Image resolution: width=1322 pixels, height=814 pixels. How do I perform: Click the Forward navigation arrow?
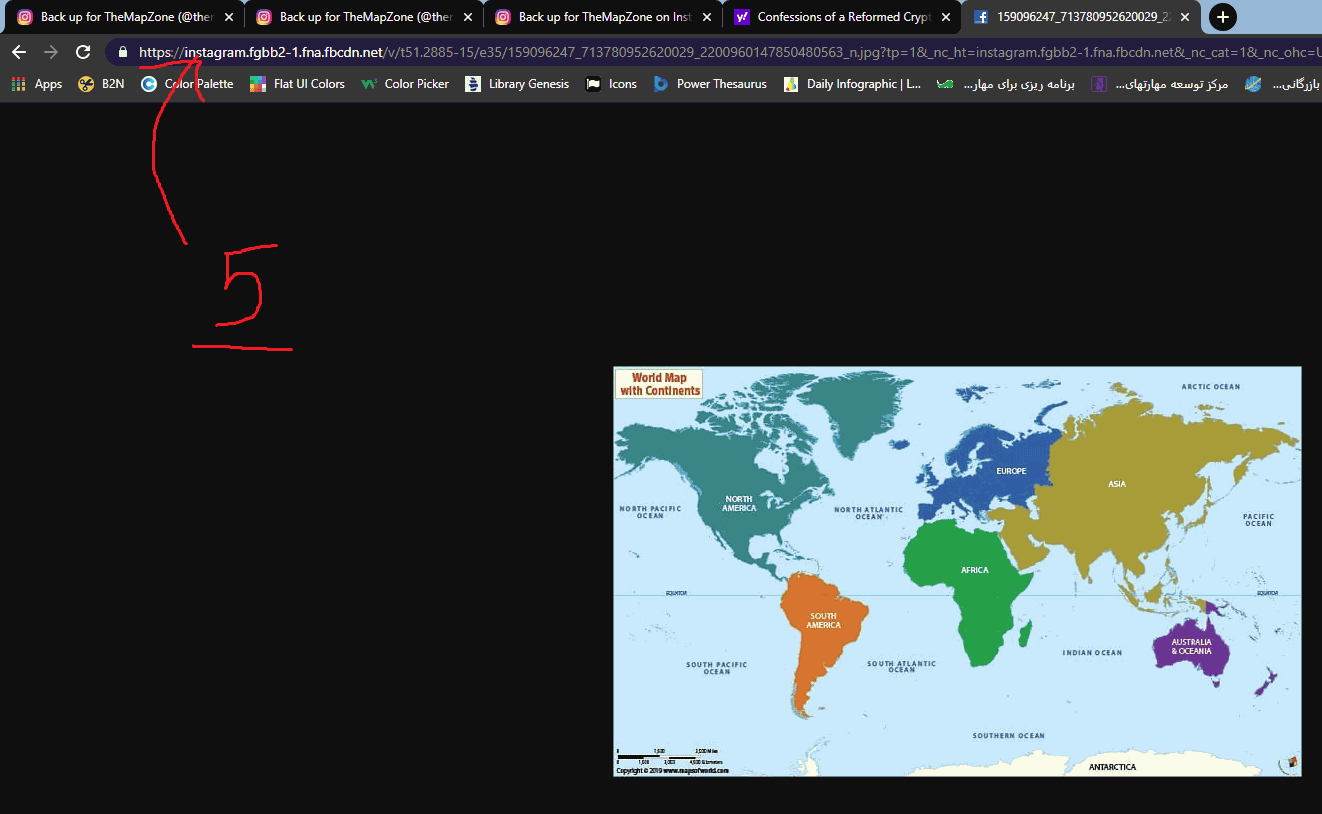tap(51, 52)
